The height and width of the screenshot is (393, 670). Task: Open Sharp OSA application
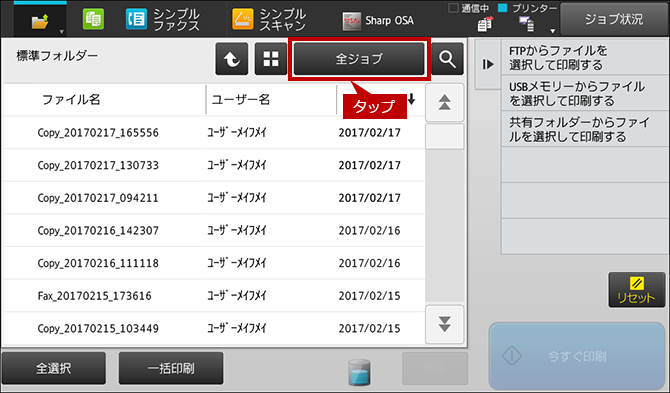click(x=378, y=21)
